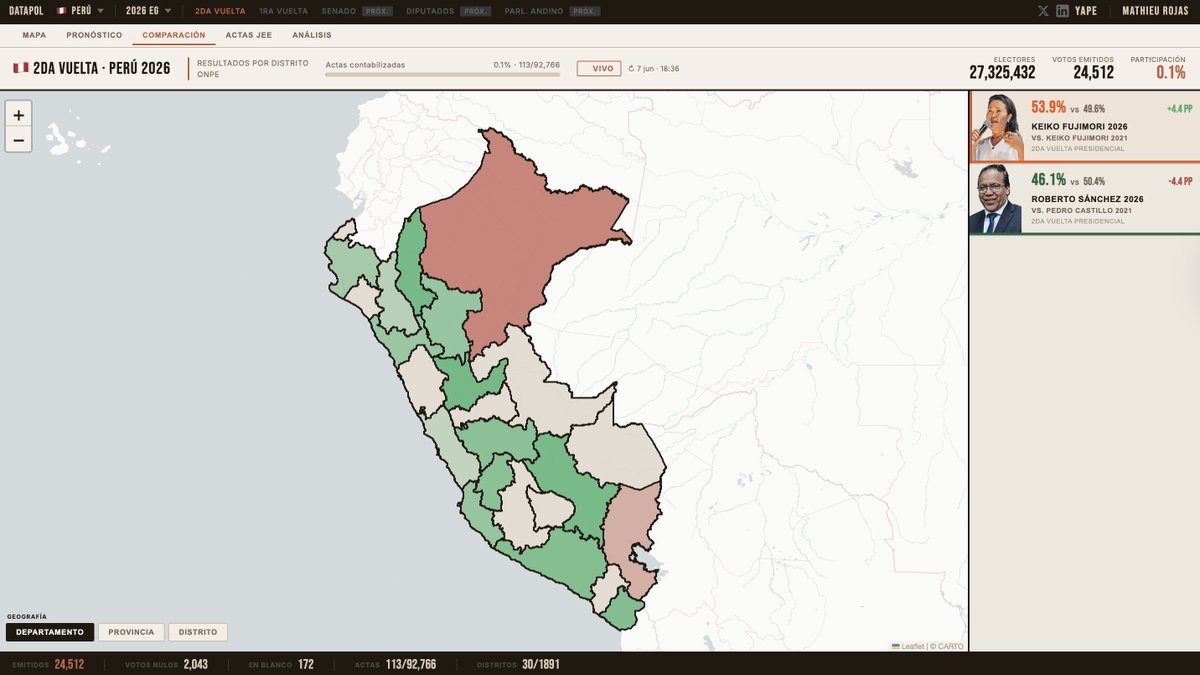This screenshot has height=675, width=1200.
Task: Select the 1RA VUELTA top nav item
Action: 283,11
